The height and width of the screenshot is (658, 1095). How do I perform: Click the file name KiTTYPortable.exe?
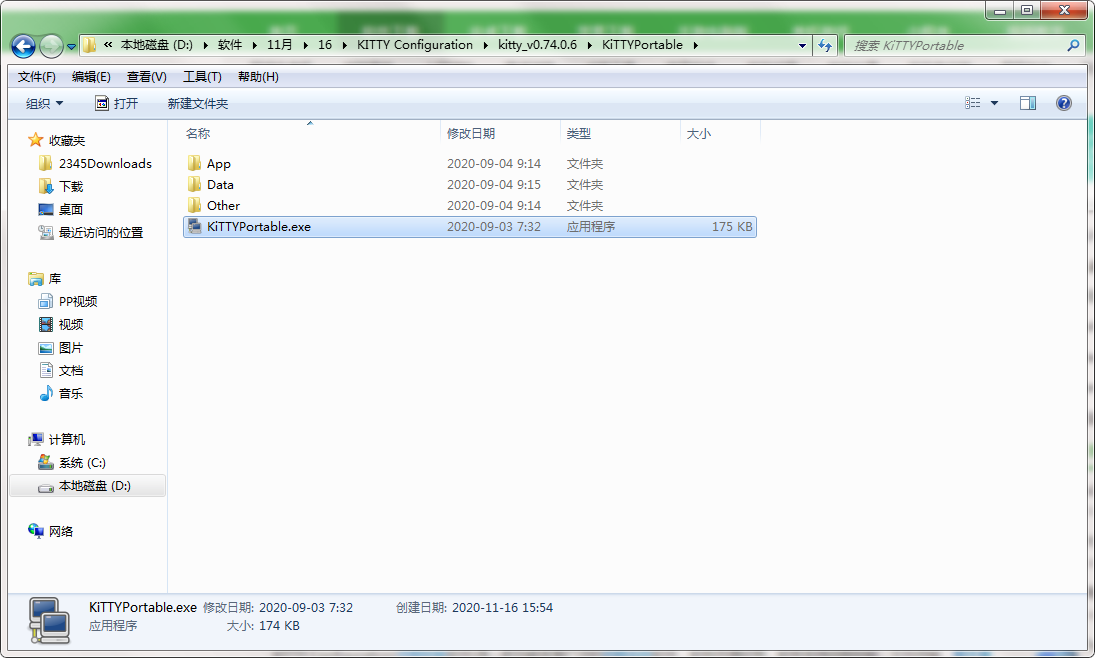click(259, 226)
